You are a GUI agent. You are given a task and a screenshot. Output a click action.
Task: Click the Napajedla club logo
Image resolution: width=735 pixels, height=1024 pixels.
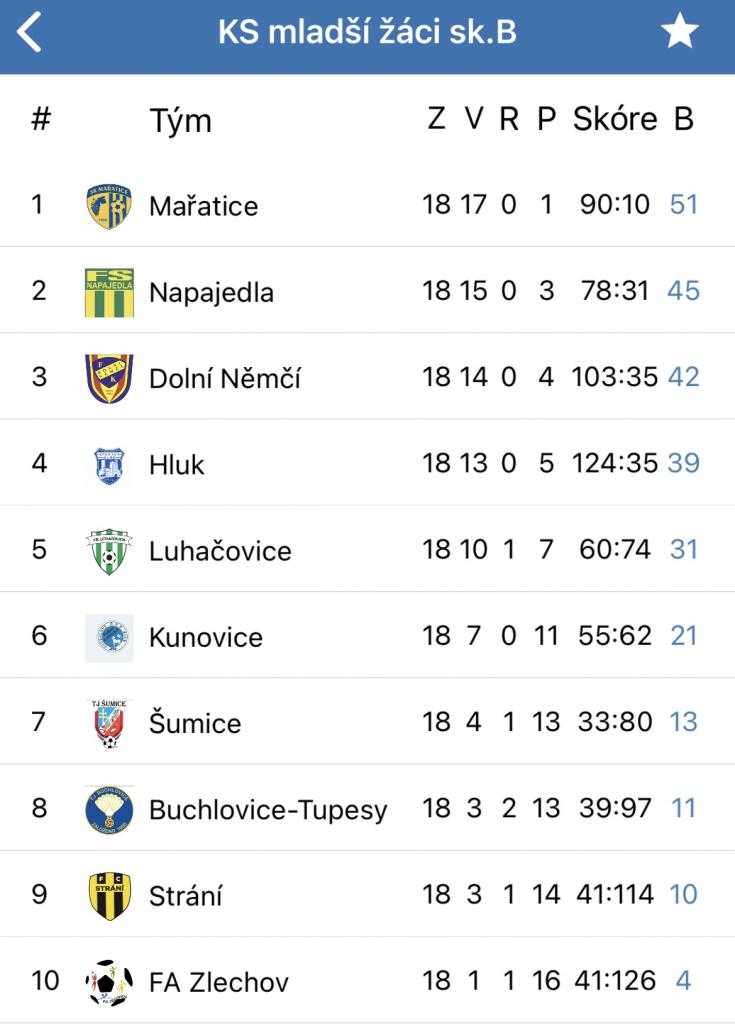click(x=109, y=292)
